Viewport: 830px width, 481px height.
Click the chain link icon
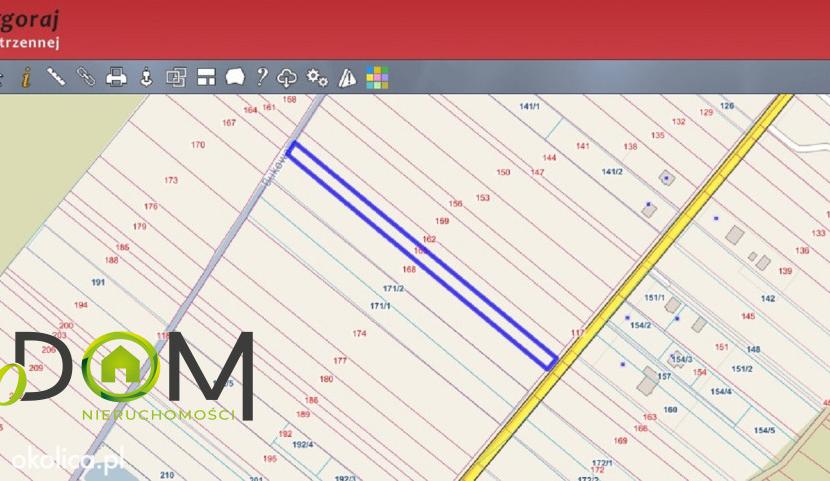(x=86, y=77)
